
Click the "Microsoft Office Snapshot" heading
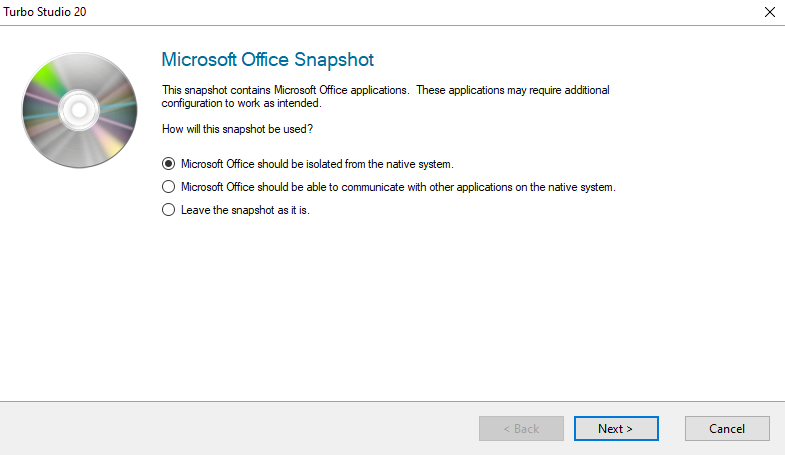267,60
